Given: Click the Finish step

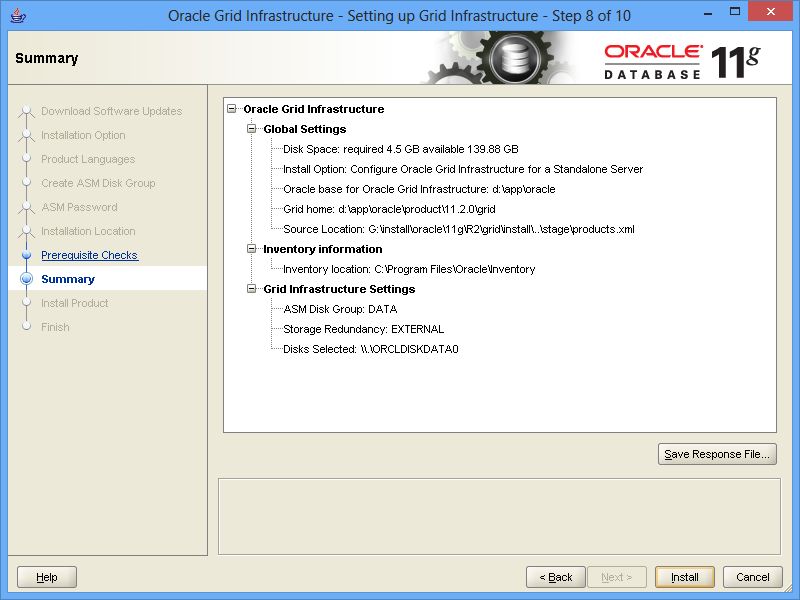Looking at the screenshot, I should click(x=55, y=327).
